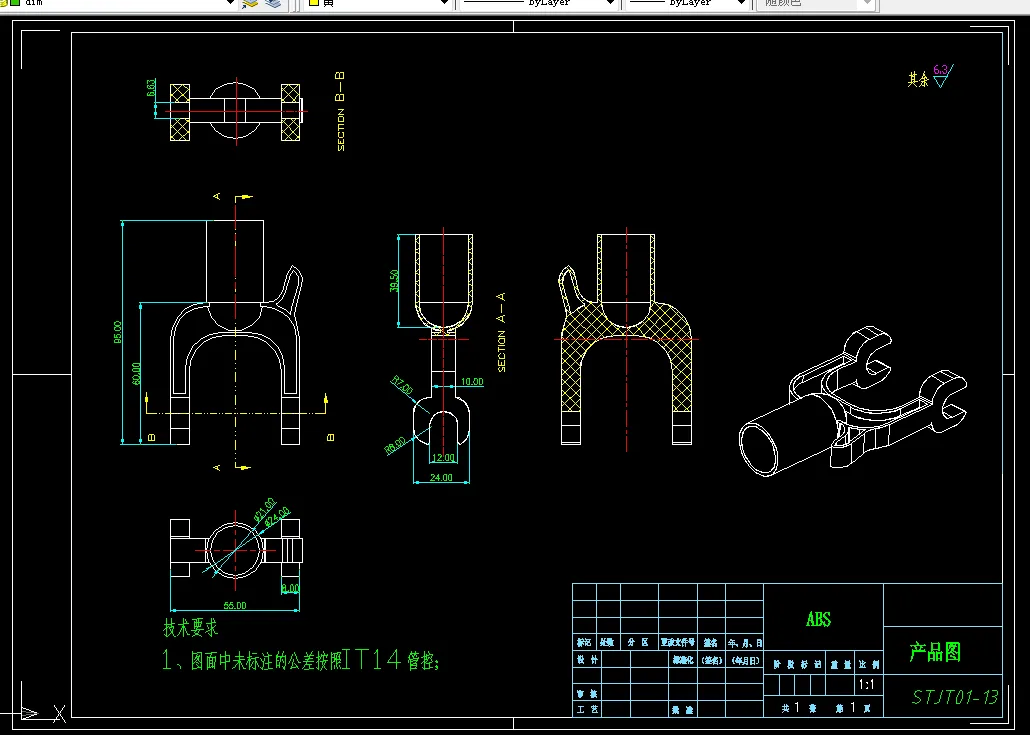Image resolution: width=1030 pixels, height=735 pixels.
Task: Select the 'A' cutting-plane marker above front view
Action: (x=217, y=196)
